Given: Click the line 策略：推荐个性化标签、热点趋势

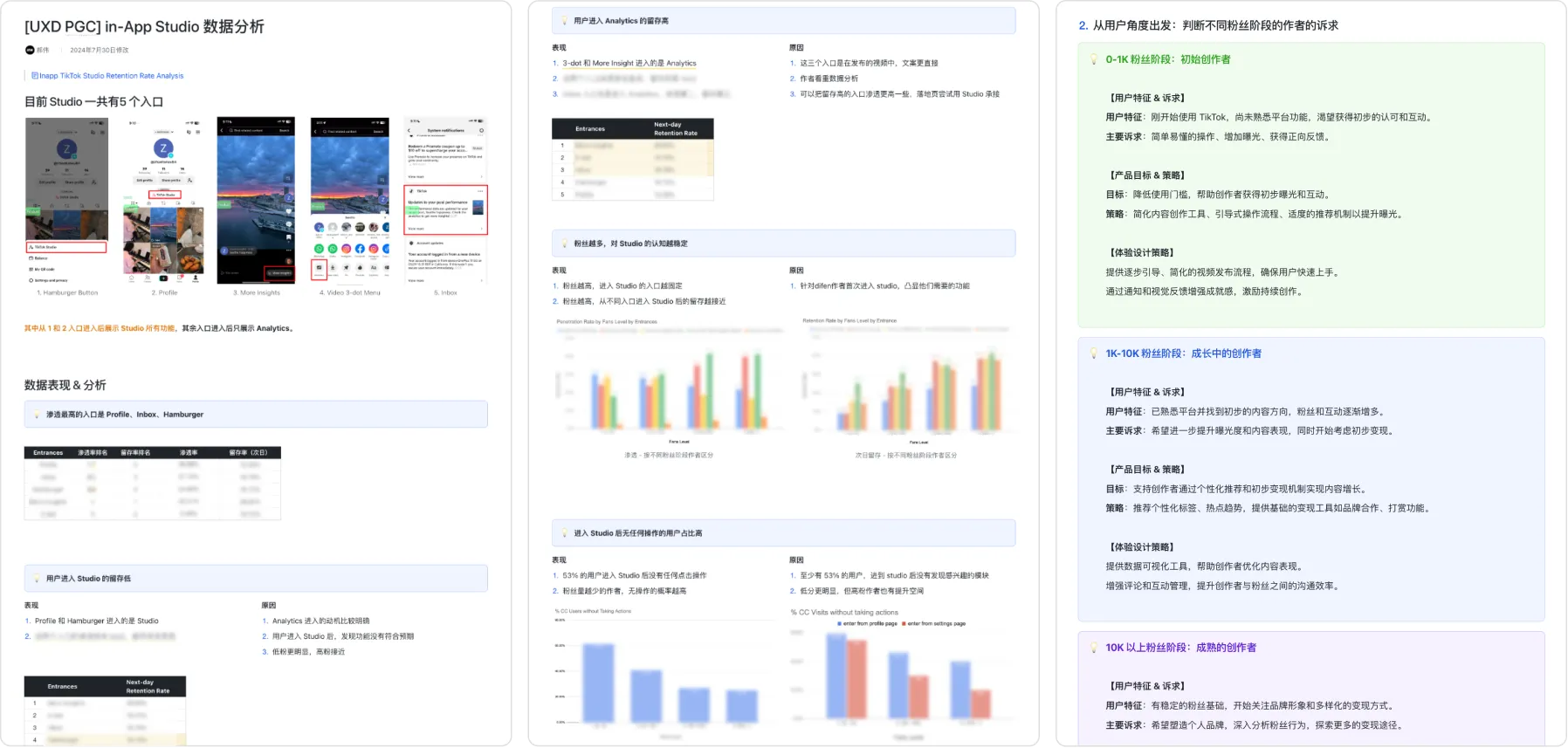Looking at the screenshot, I should 1269,508.
